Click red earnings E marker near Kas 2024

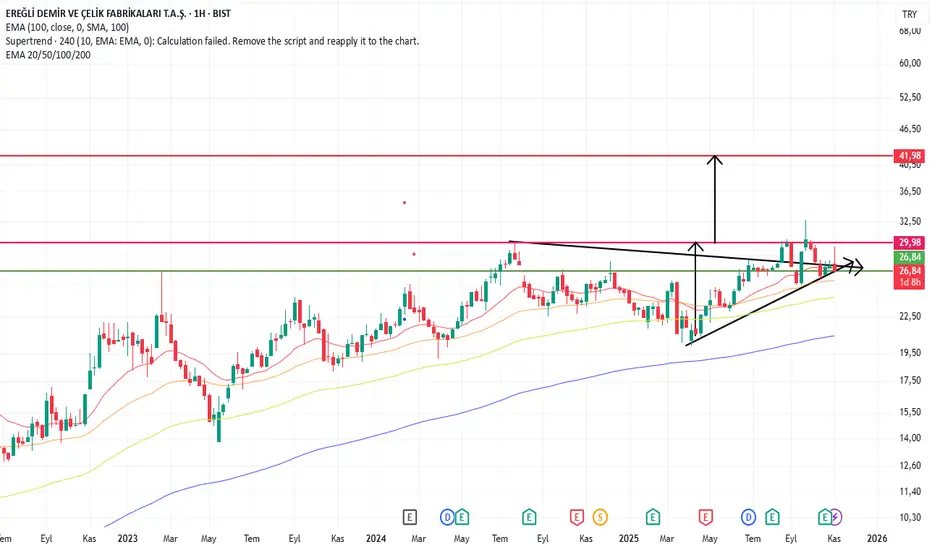[577, 517]
